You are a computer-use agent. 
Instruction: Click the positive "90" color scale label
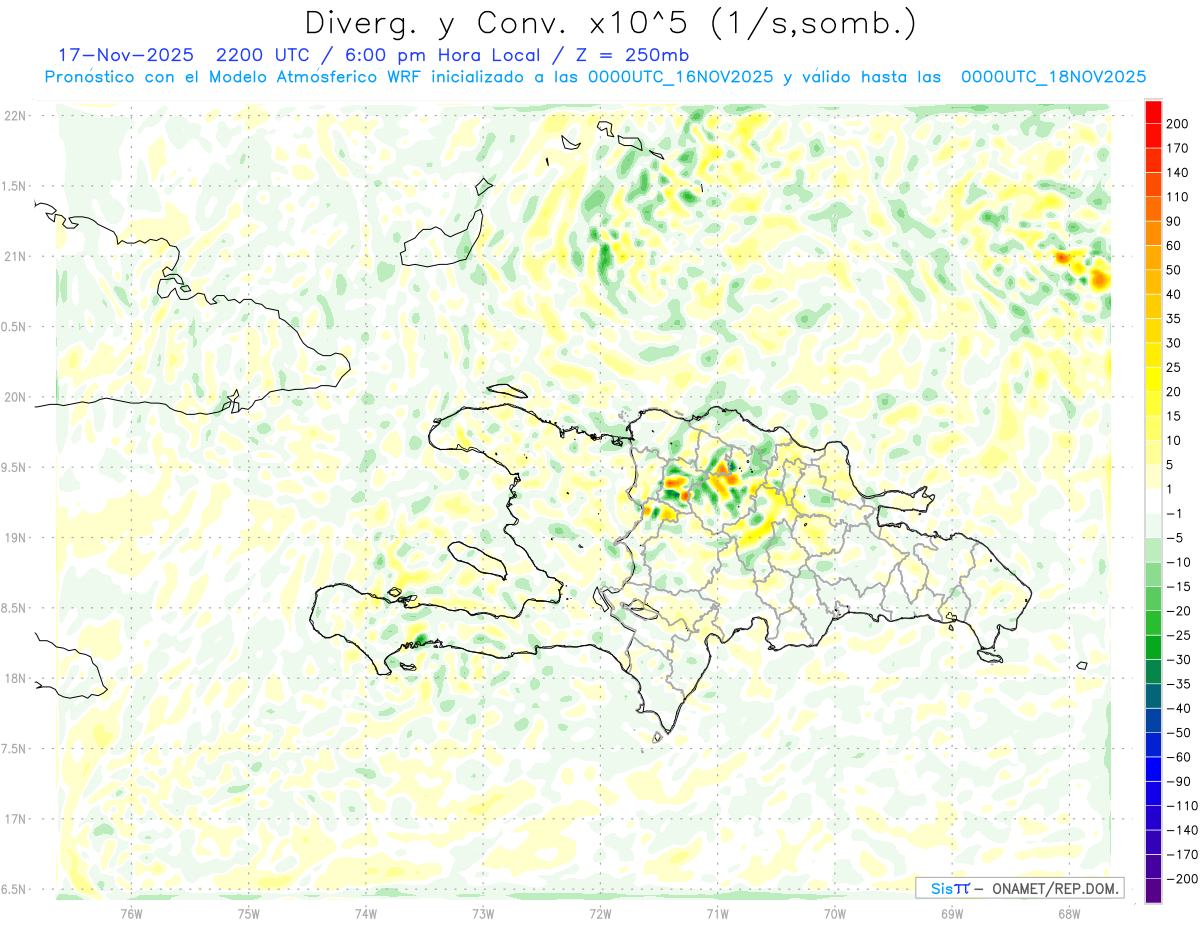pos(1175,221)
